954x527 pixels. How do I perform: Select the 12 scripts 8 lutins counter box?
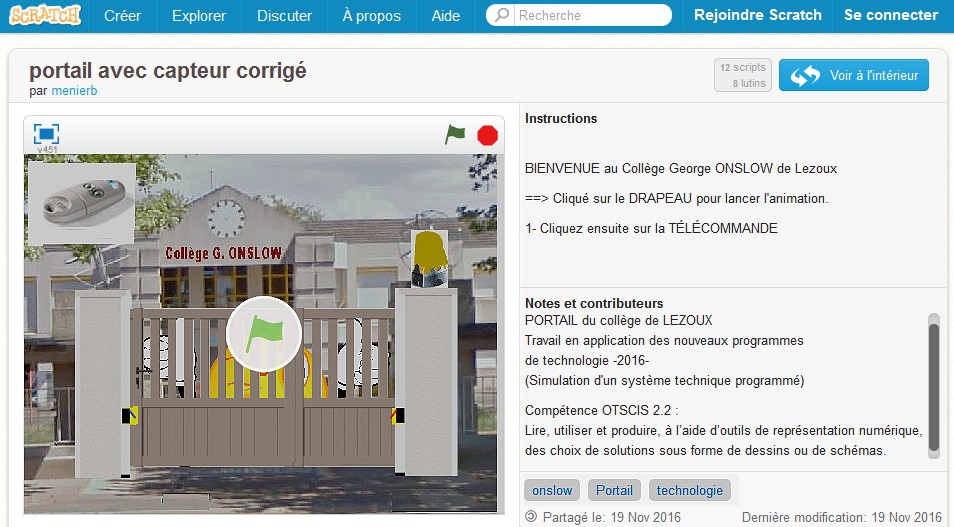[743, 75]
